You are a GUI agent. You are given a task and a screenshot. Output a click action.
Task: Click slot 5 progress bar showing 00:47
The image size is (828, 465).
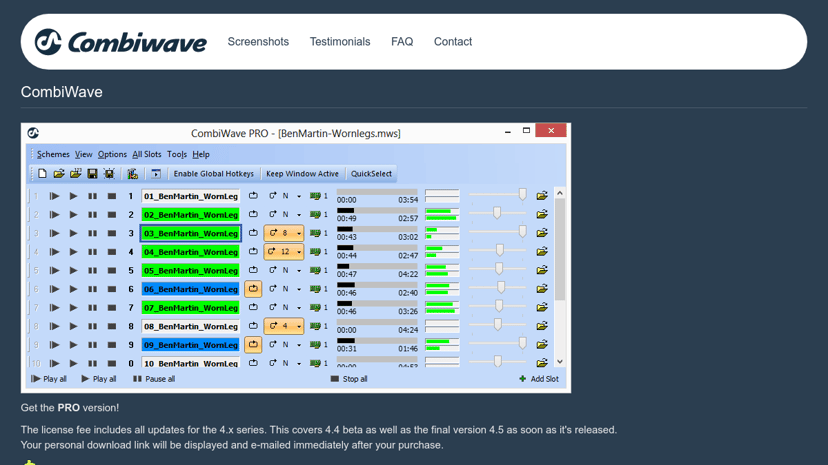tap(377, 267)
